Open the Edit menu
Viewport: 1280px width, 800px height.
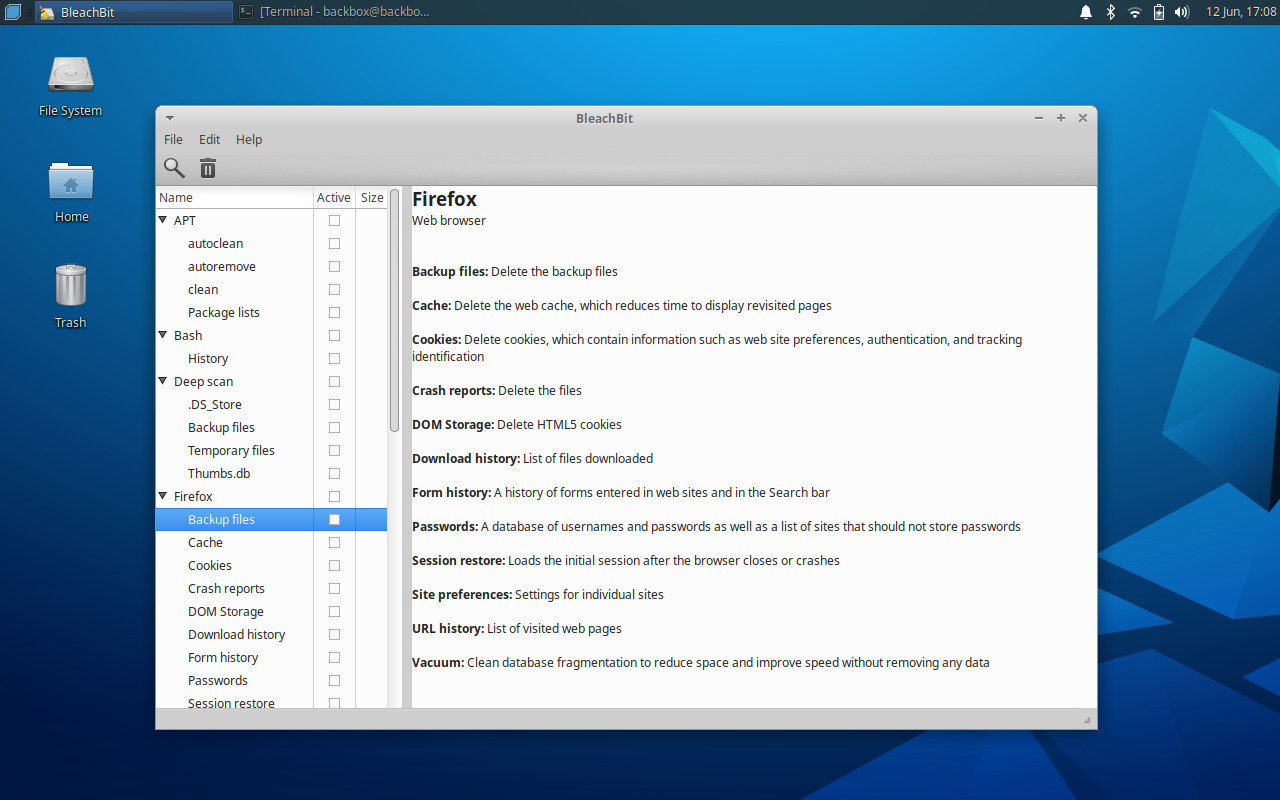[208, 139]
